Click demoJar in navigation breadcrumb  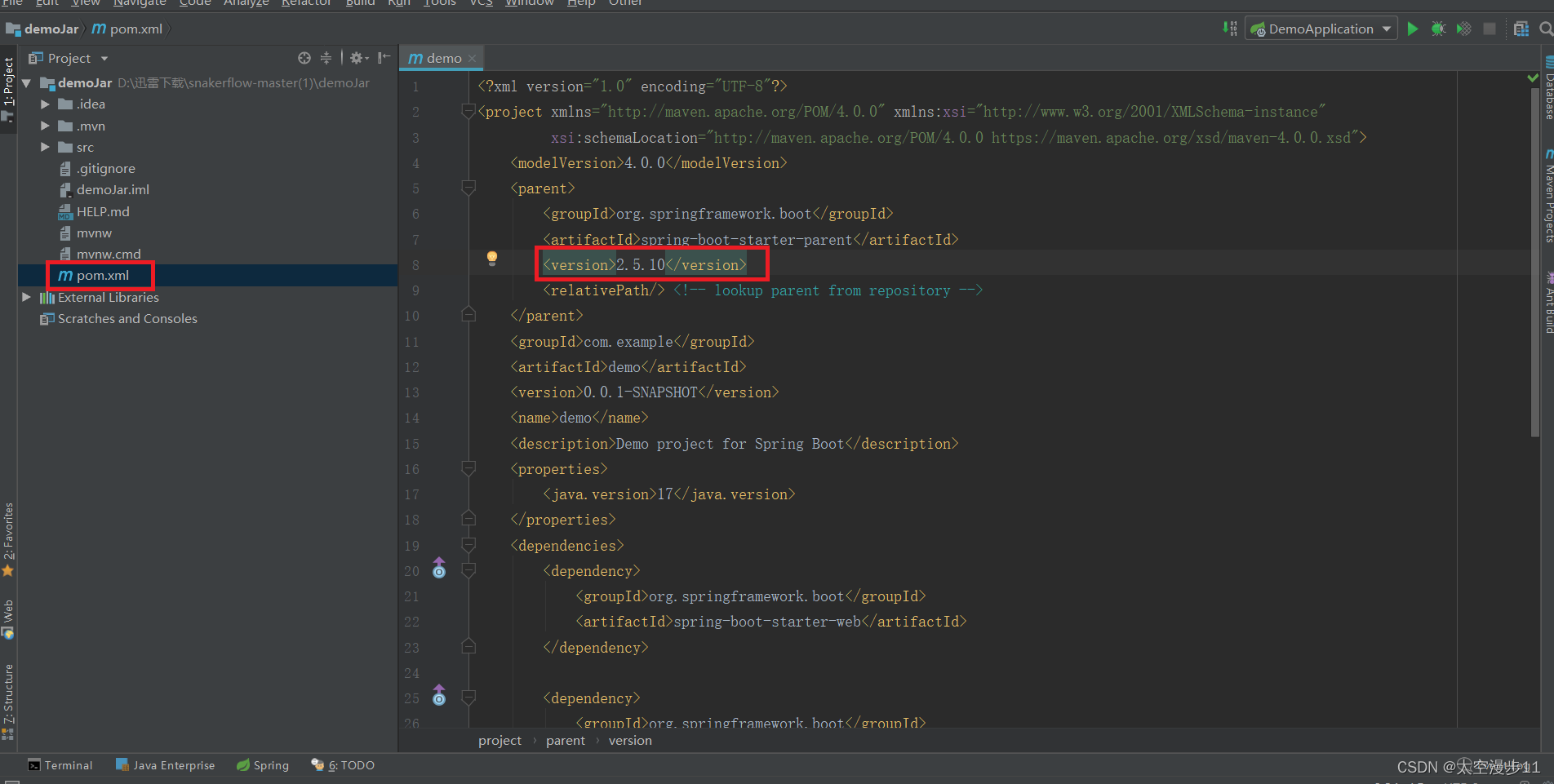click(42, 29)
